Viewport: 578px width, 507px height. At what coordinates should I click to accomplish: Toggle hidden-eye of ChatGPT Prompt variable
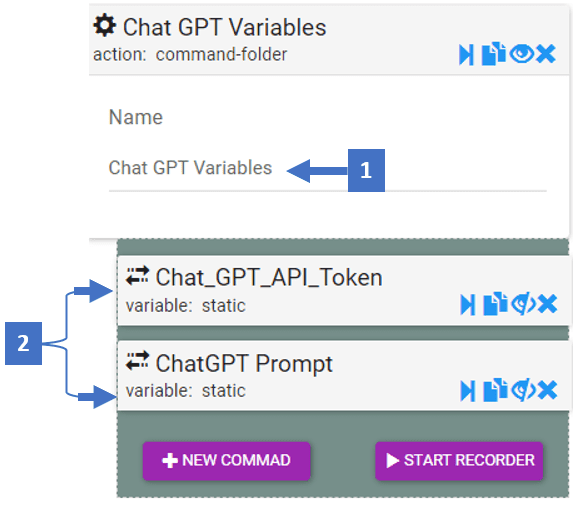523,390
